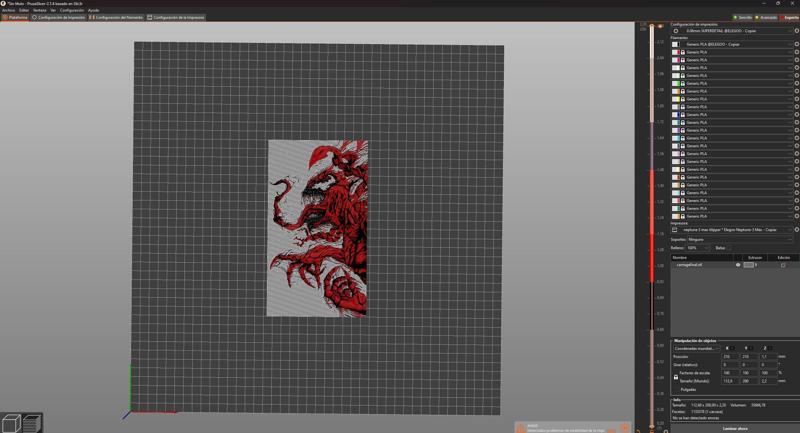Toggle visibility eye for carnagefinal.stl

(x=738, y=265)
